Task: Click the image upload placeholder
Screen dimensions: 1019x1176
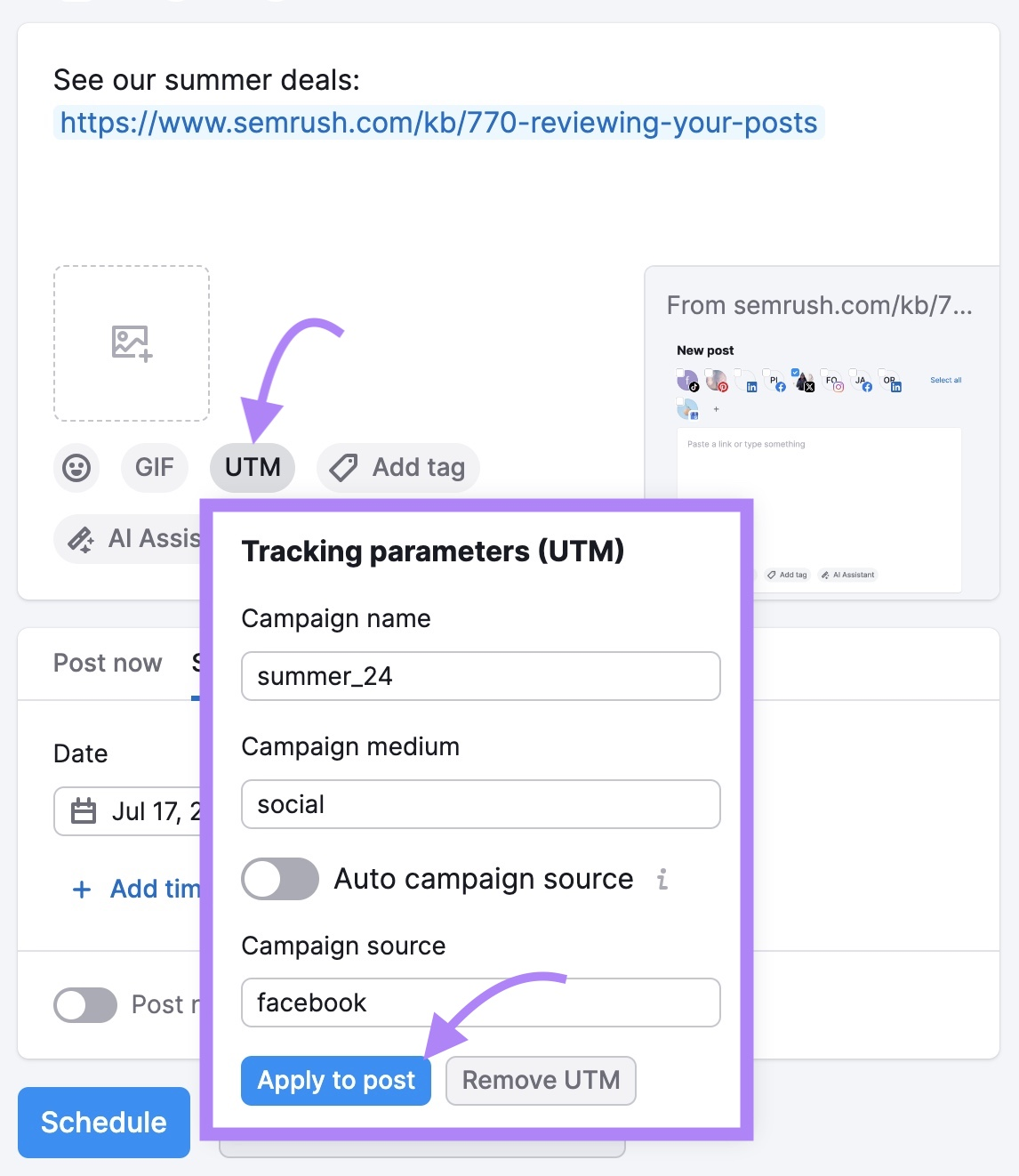Action: click(x=131, y=343)
